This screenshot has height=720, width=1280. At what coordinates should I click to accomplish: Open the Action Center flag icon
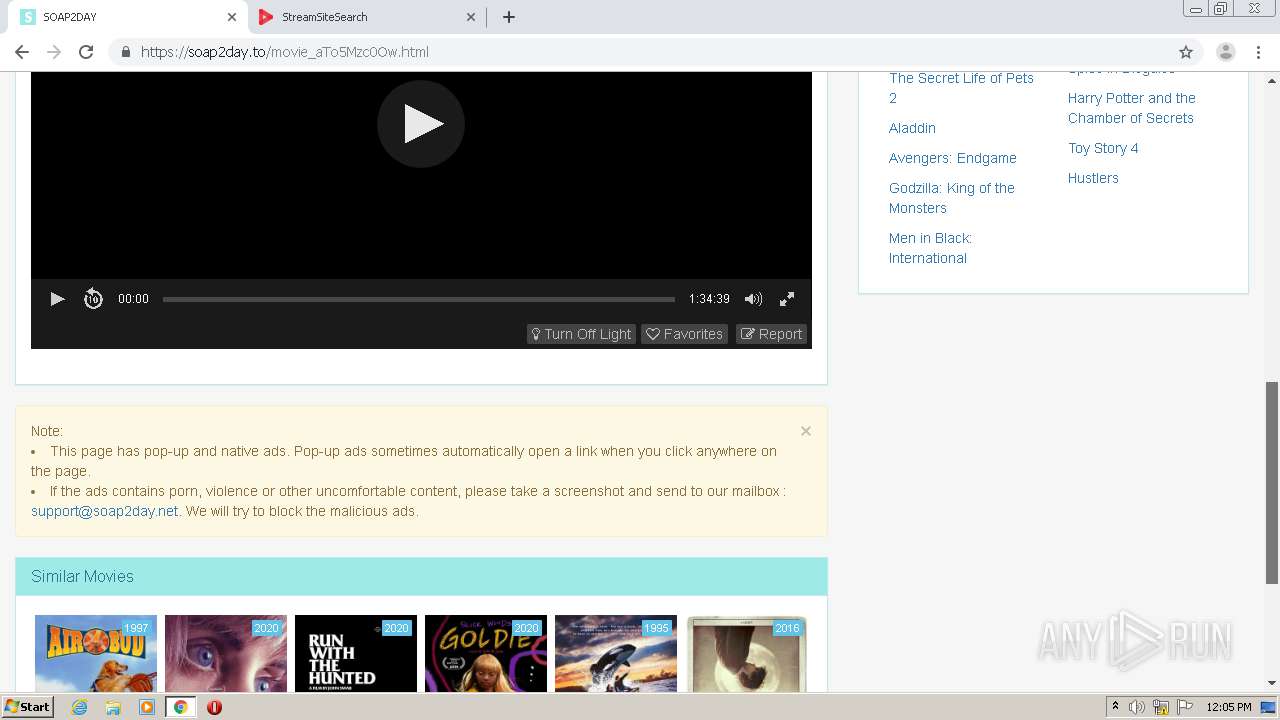[1185, 707]
